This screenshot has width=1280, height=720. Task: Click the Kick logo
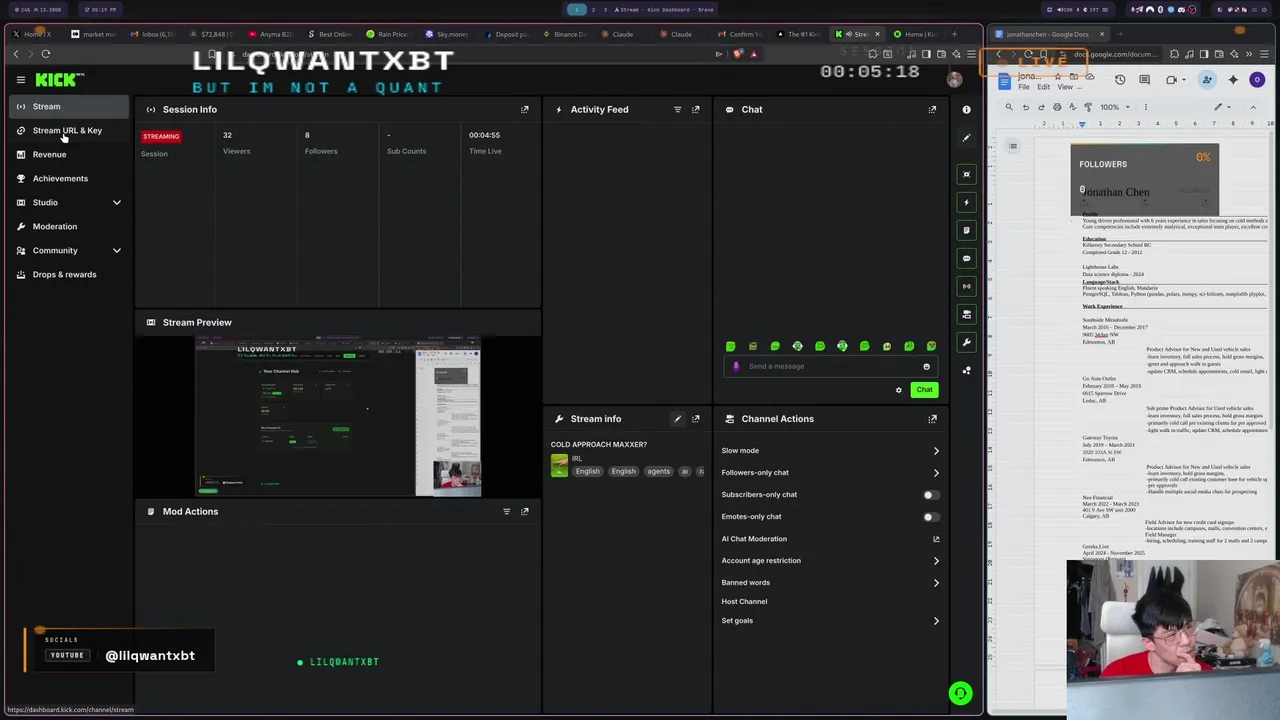(60, 80)
